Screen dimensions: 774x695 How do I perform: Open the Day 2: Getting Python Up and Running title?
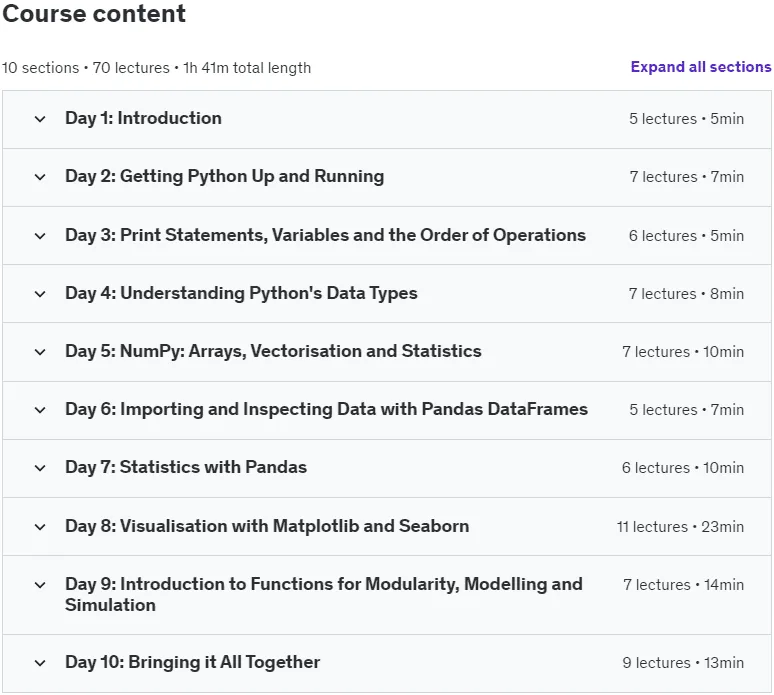[225, 177]
